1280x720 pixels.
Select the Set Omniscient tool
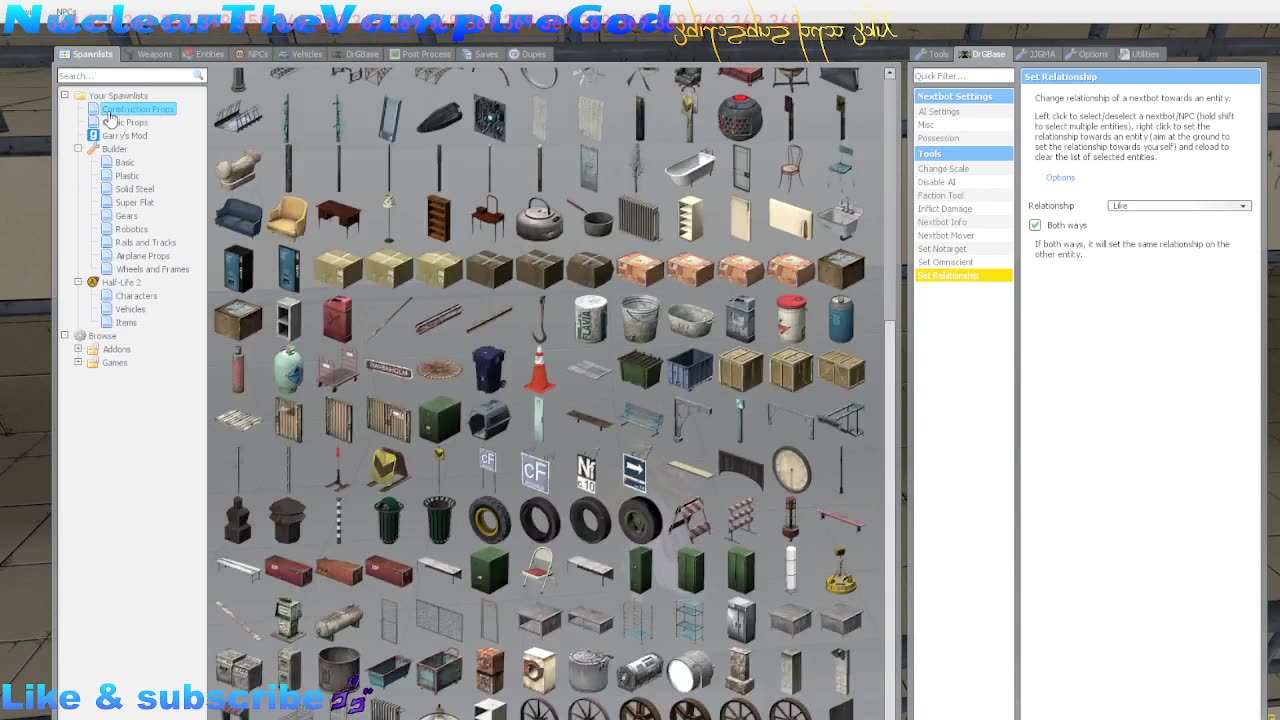click(964, 262)
